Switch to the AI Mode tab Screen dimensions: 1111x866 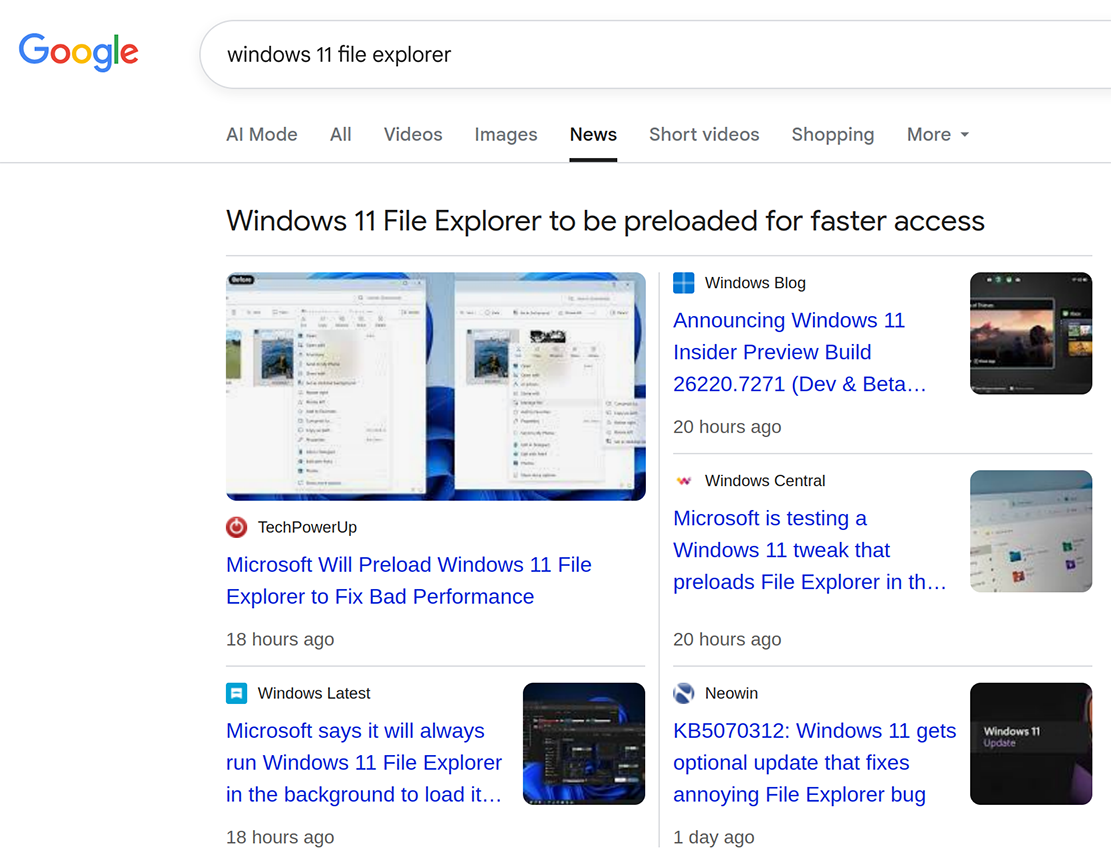click(261, 134)
